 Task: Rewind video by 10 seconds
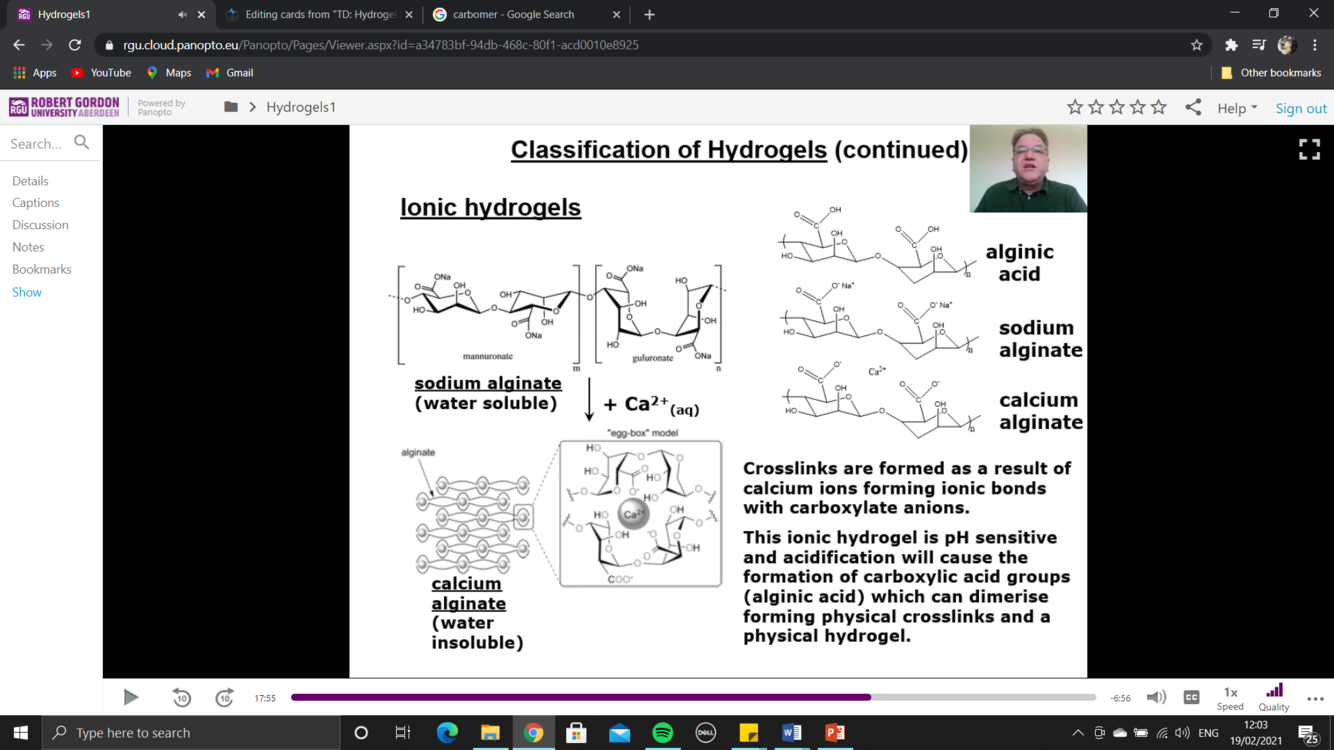(x=181, y=697)
